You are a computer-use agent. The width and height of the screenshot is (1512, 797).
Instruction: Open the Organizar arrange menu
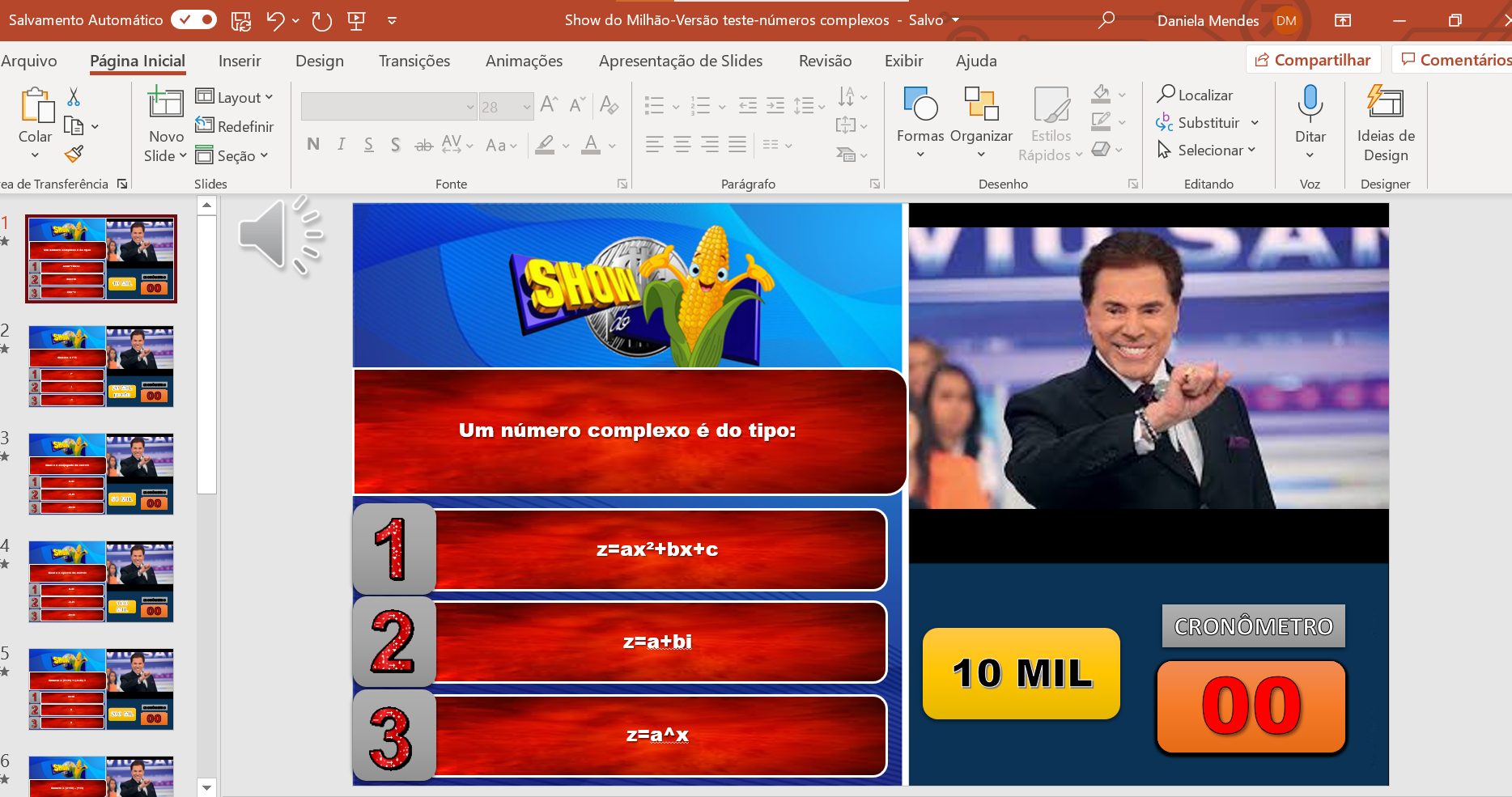pyautogui.click(x=981, y=121)
